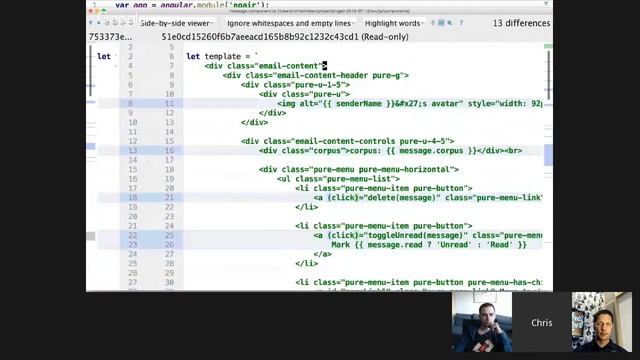Click the div class="pure-u-1-5" line
Image resolution: width=640 pixels, height=360 pixels.
coord(295,84)
